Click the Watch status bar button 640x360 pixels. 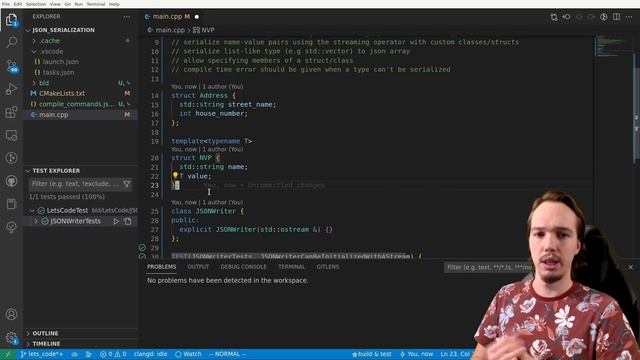(x=188, y=354)
